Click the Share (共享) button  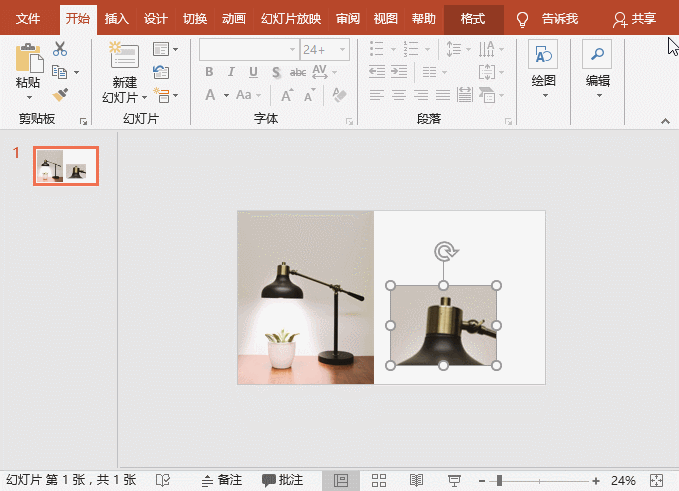[635, 18]
